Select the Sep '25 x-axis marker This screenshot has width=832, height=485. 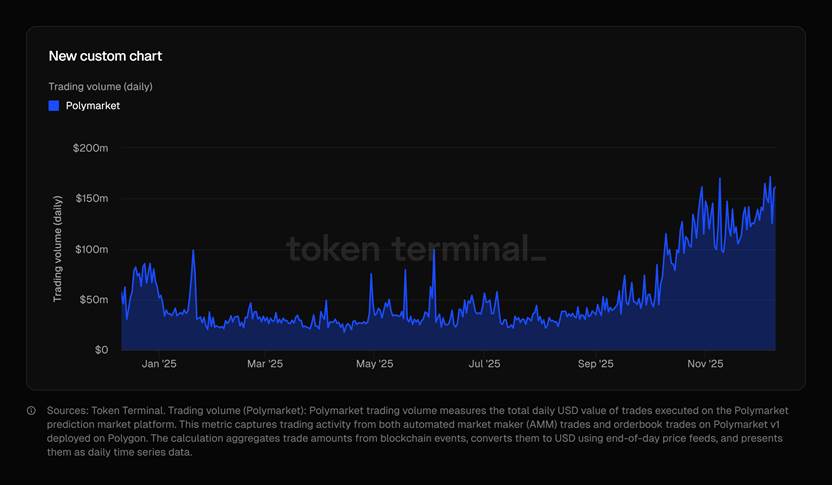pos(595,364)
